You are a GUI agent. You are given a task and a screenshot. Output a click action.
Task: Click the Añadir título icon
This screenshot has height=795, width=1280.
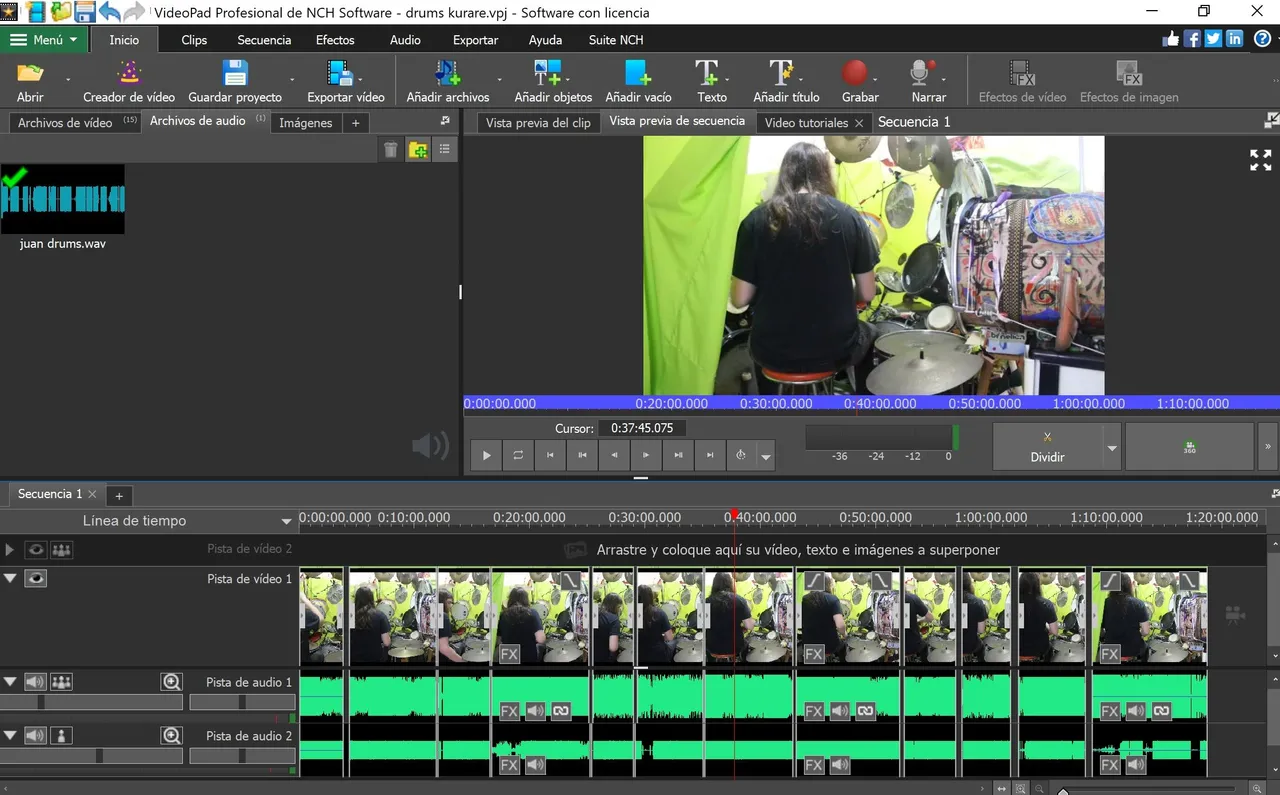tap(781, 73)
